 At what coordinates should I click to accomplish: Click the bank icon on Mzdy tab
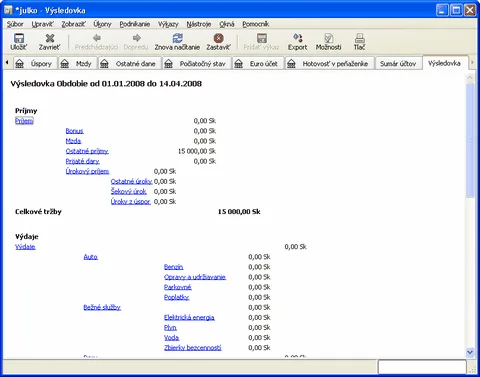coord(65,63)
